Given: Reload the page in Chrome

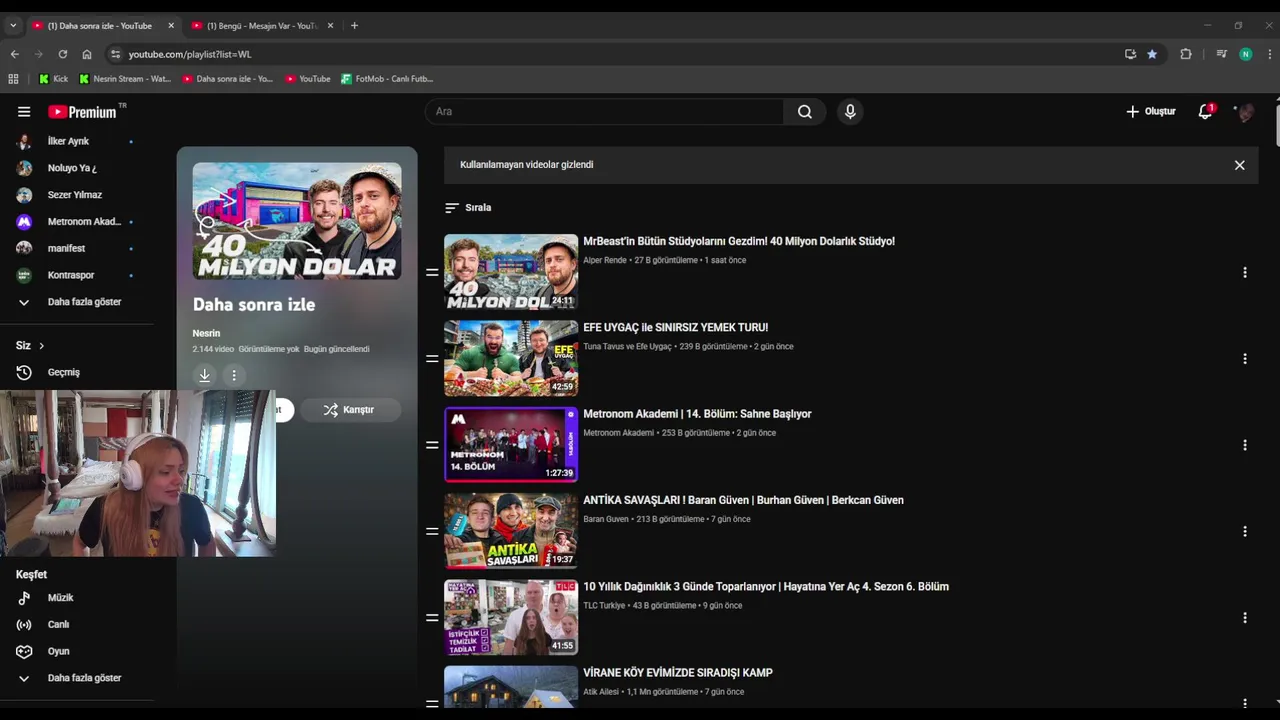Looking at the screenshot, I should [63, 54].
